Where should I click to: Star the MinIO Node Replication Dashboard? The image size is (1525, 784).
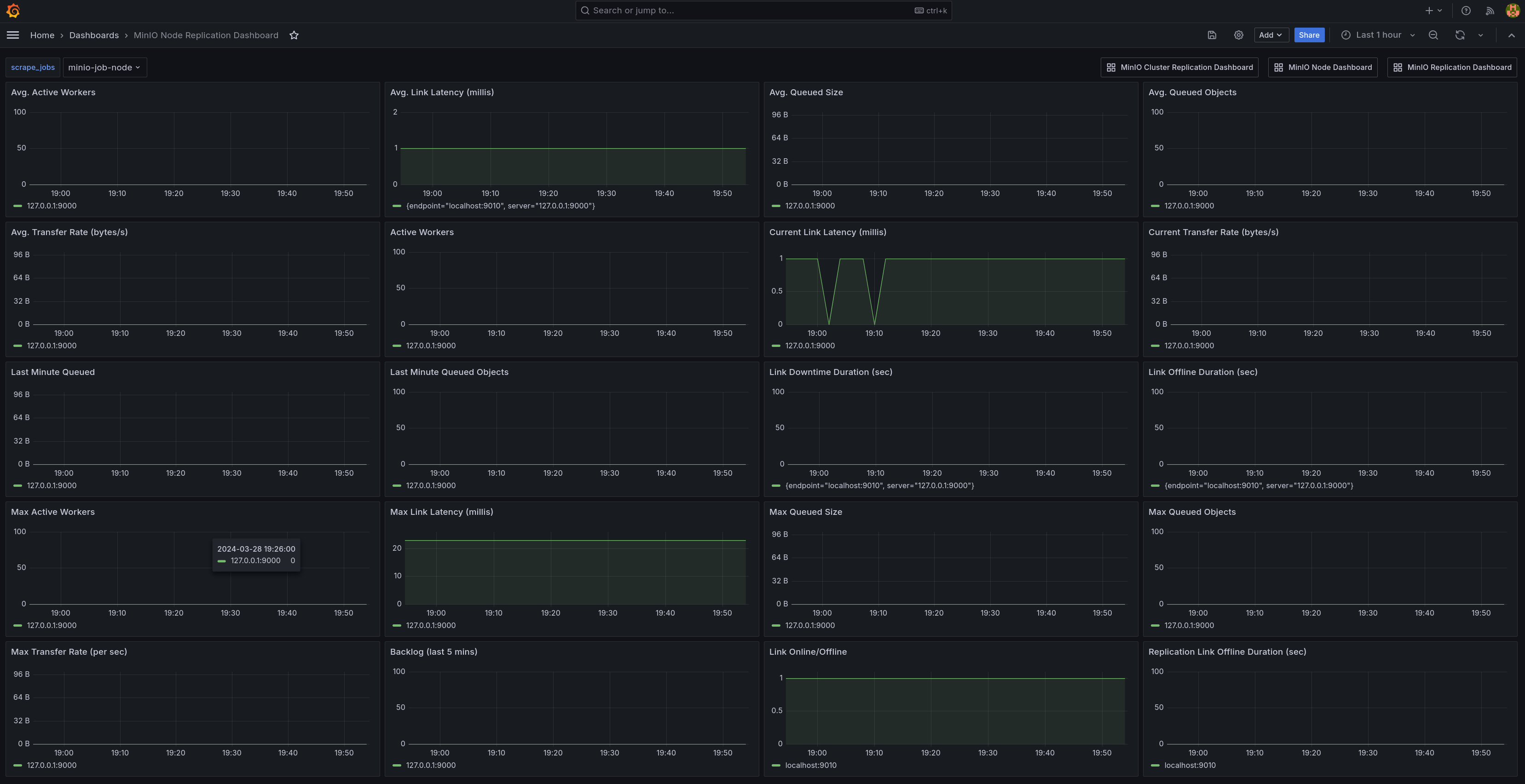[294, 35]
